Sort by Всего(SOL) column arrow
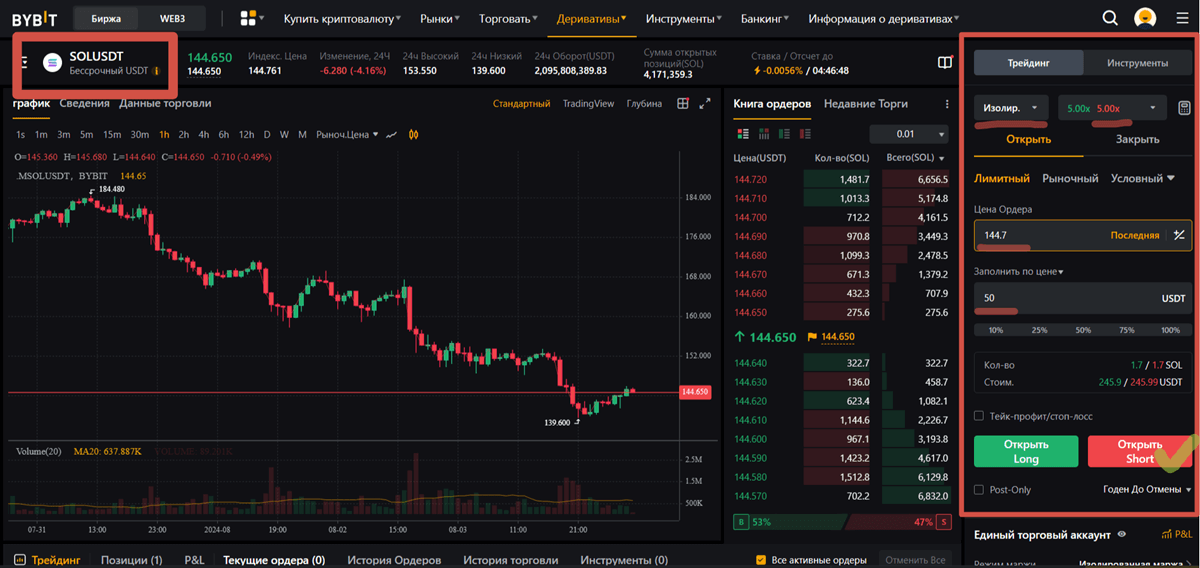The height and width of the screenshot is (568, 1200). tap(942, 158)
